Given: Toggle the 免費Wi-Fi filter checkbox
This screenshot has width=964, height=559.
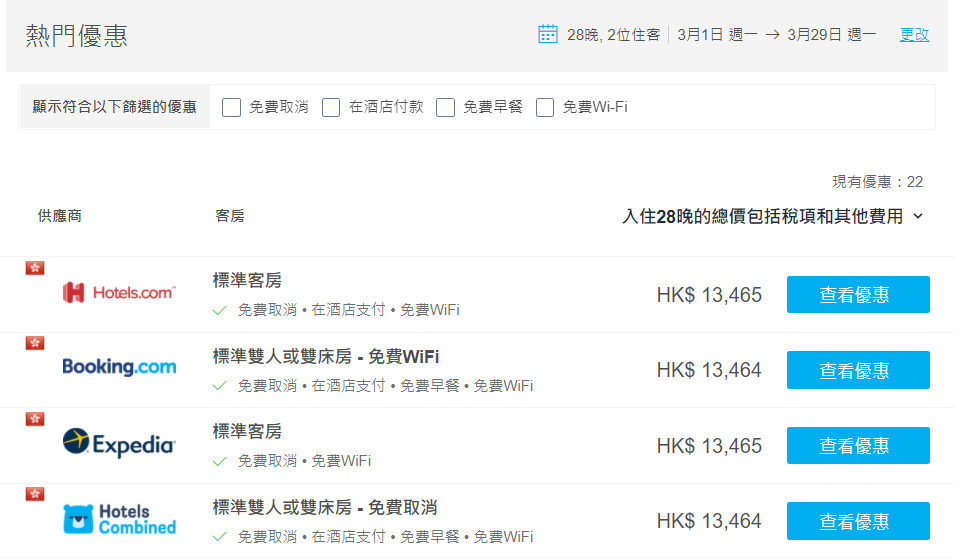Looking at the screenshot, I should pos(545,107).
